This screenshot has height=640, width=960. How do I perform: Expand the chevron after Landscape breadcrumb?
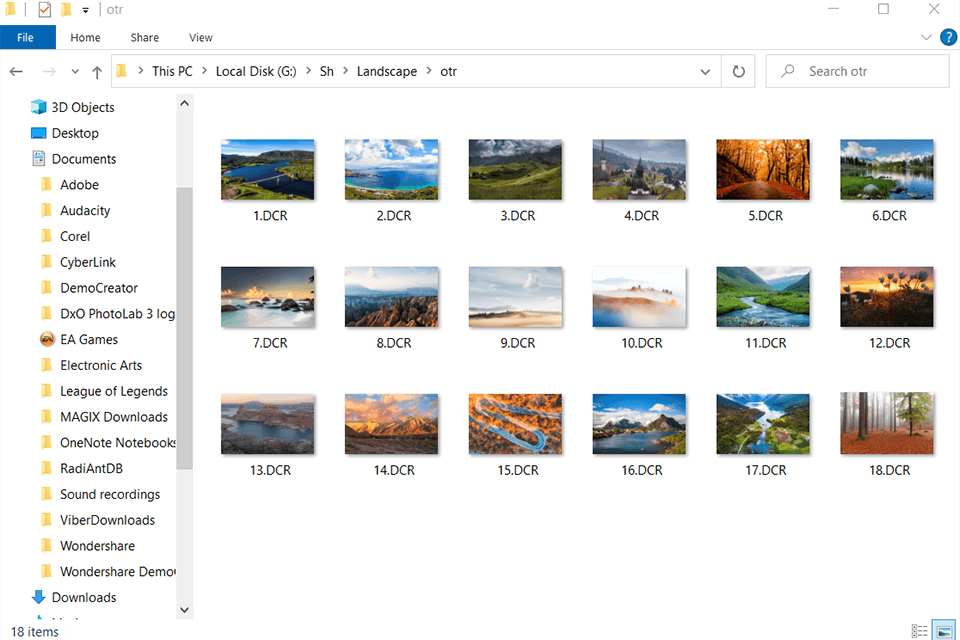pyautogui.click(x=429, y=71)
